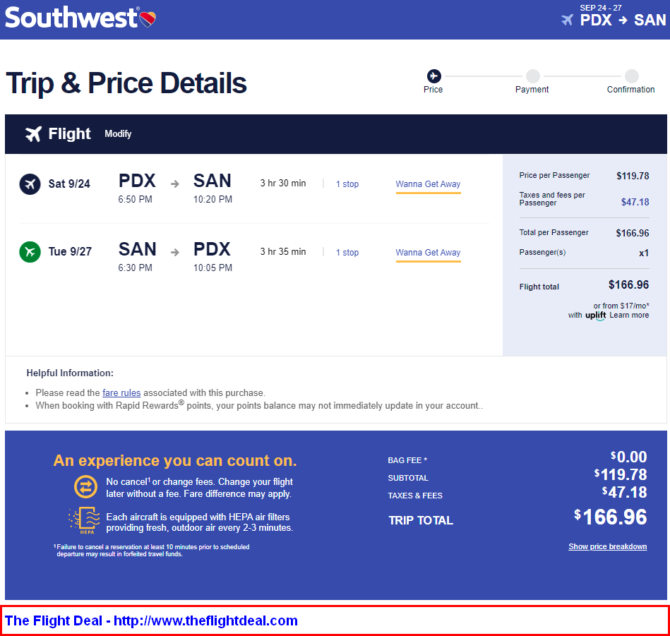
Task: Select the Confirmation step in progress bar
Action: (x=631, y=76)
